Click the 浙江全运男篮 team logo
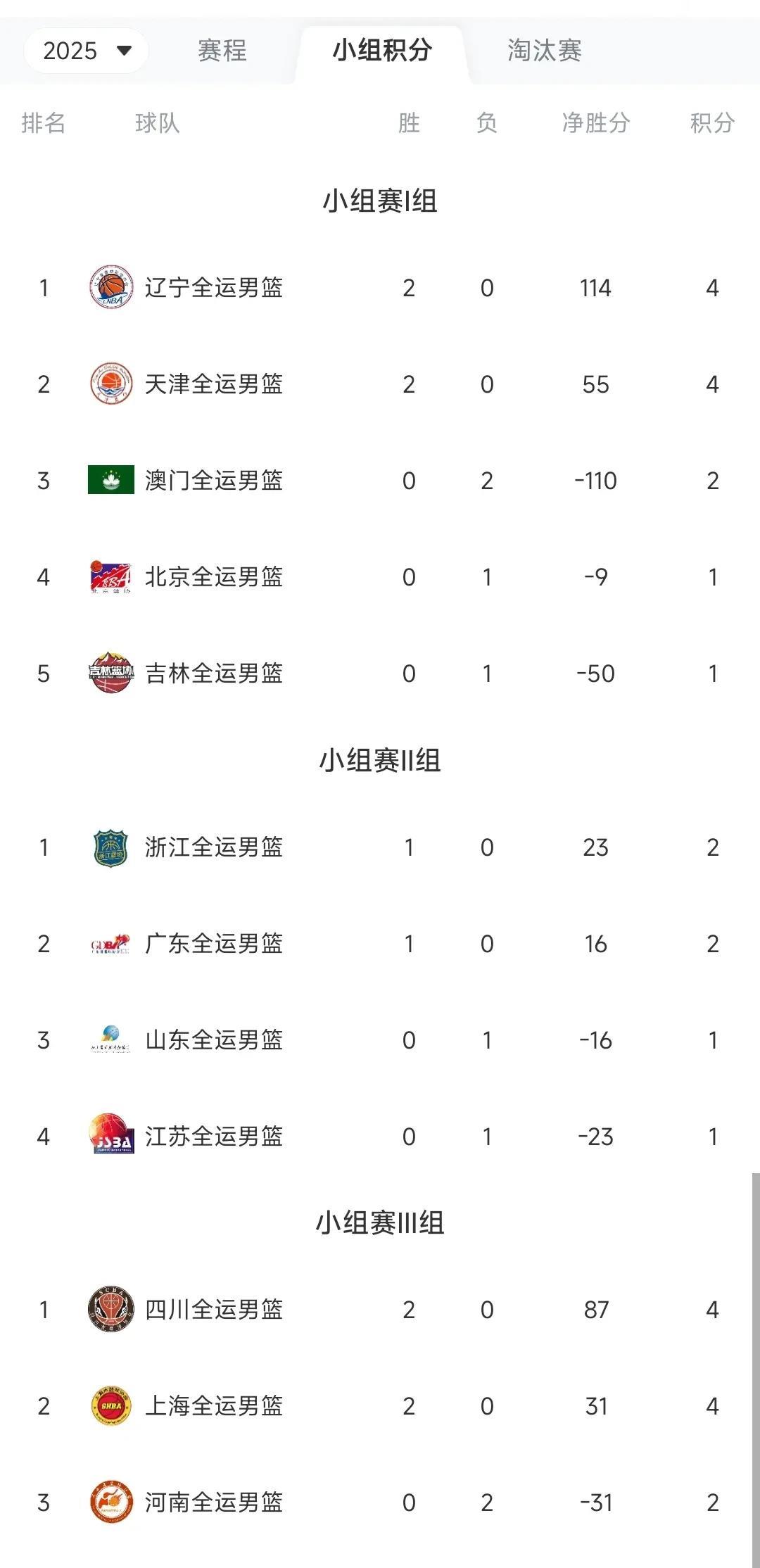760x1568 pixels. [111, 847]
